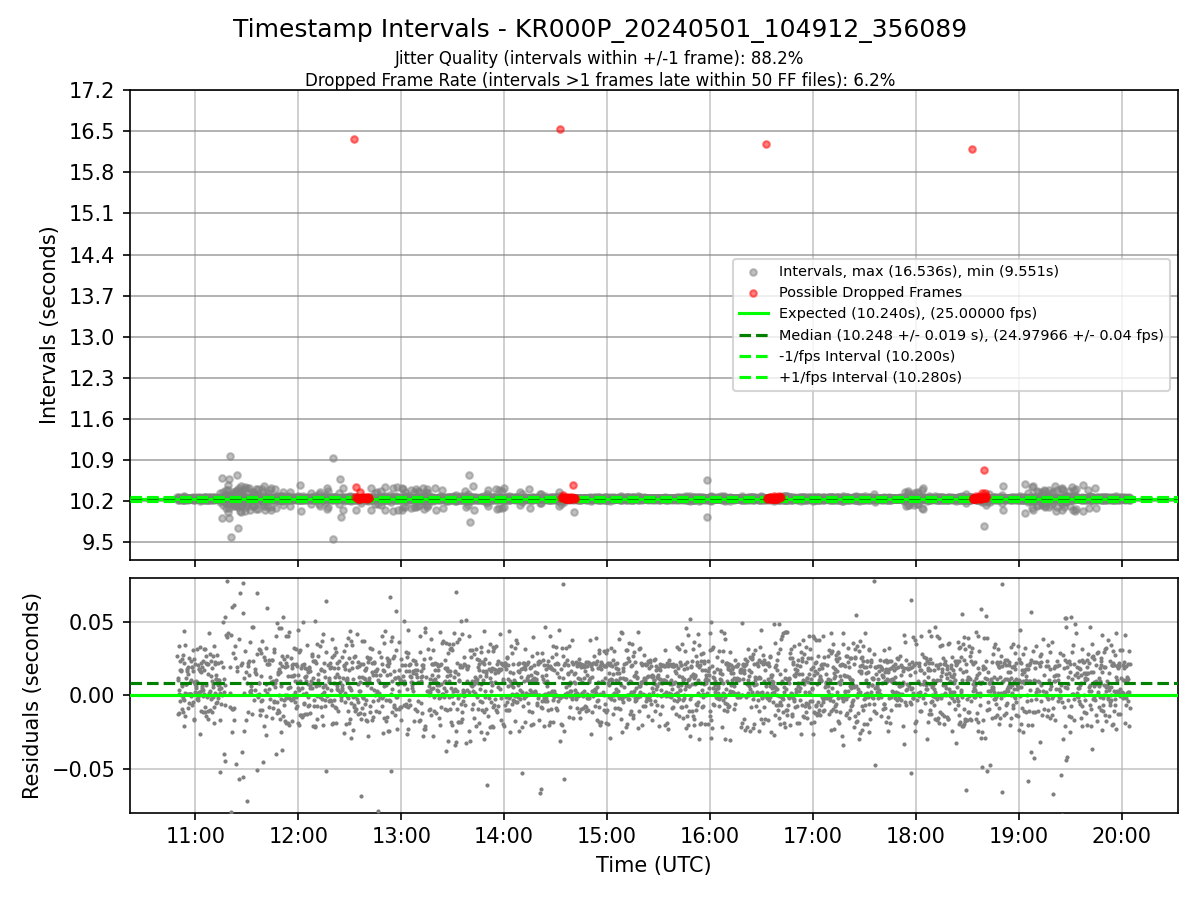Click the "14:00" time tick label
This screenshot has height=900, width=1200.
[x=504, y=834]
